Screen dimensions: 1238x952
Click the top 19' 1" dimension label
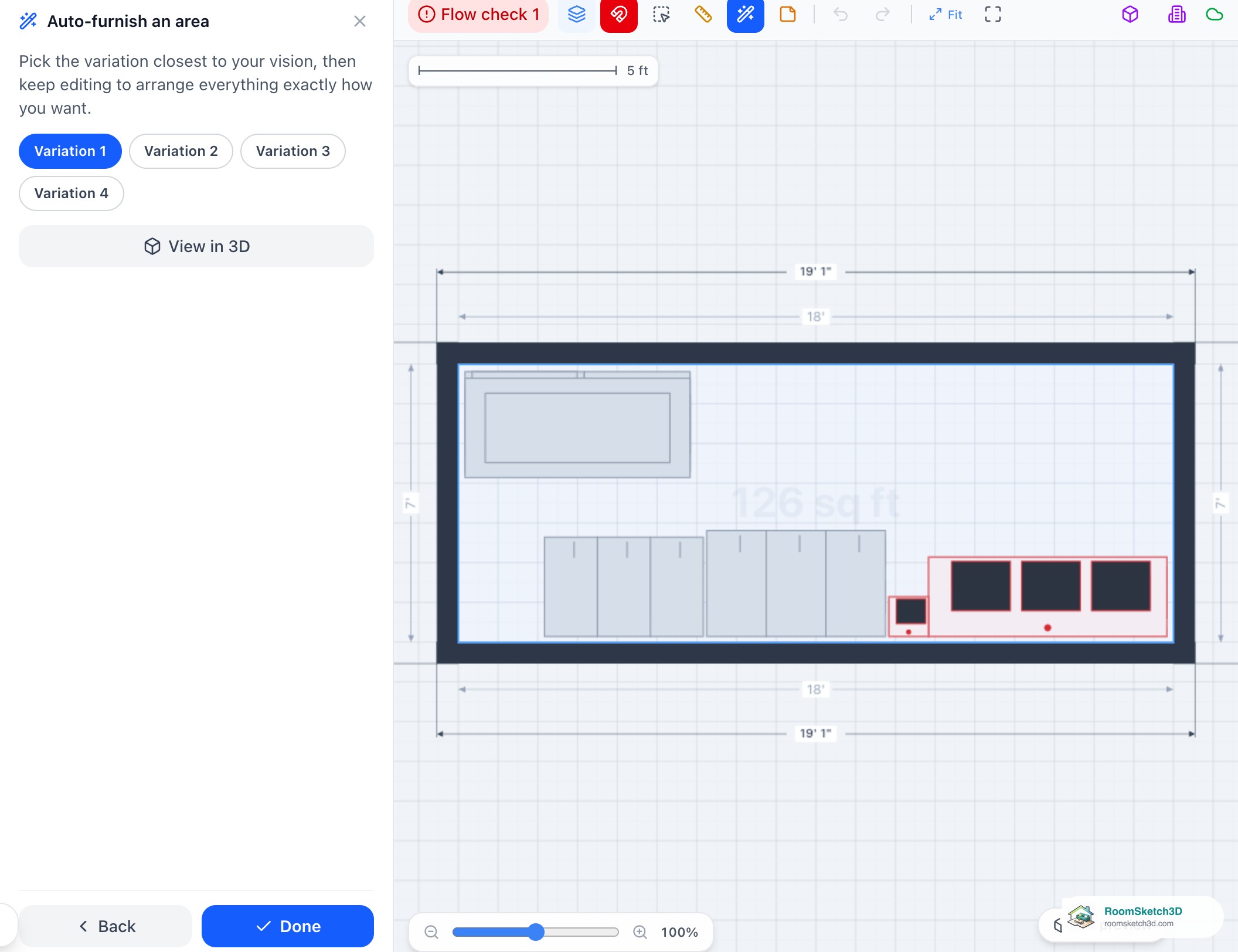(815, 271)
